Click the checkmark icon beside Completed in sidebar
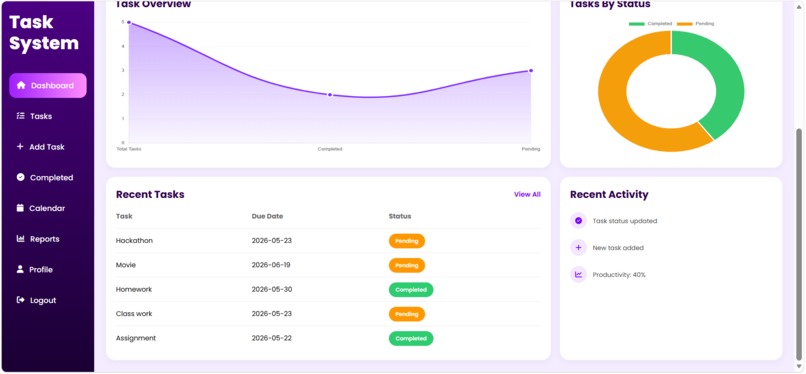This screenshot has height=374, width=806. click(x=21, y=177)
